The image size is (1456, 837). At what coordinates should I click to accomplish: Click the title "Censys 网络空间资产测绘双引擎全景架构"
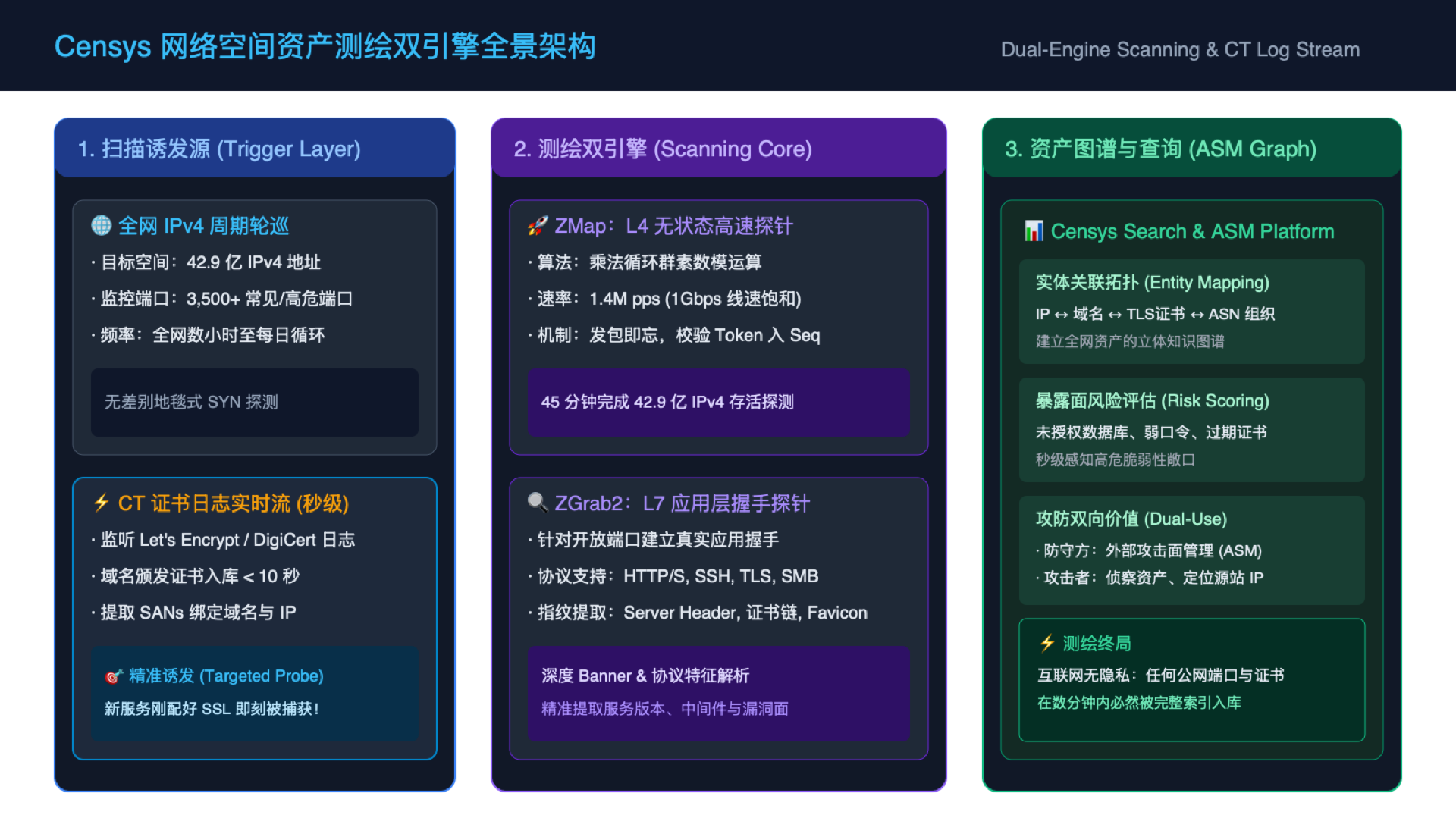[325, 46]
